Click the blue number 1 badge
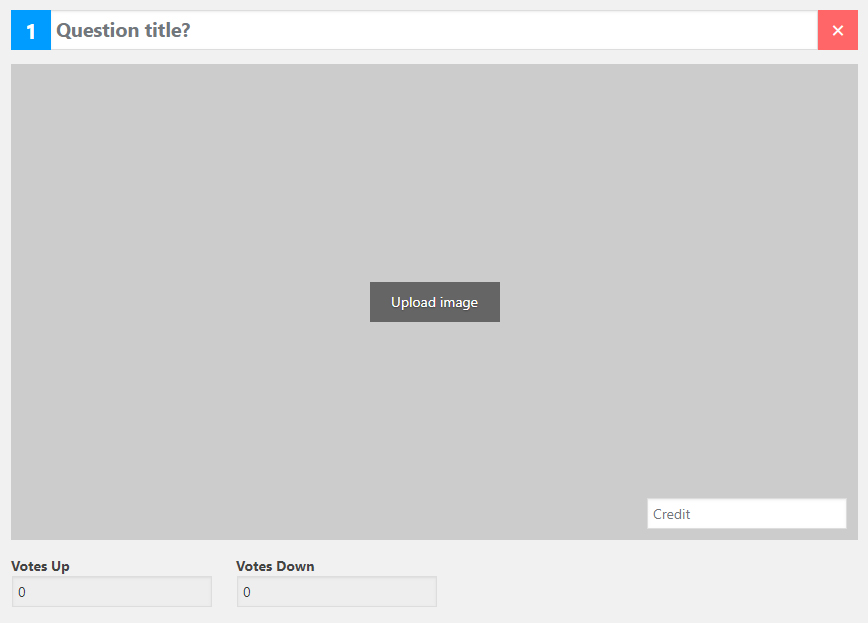Viewport: 868px width, 623px height. coord(31,31)
